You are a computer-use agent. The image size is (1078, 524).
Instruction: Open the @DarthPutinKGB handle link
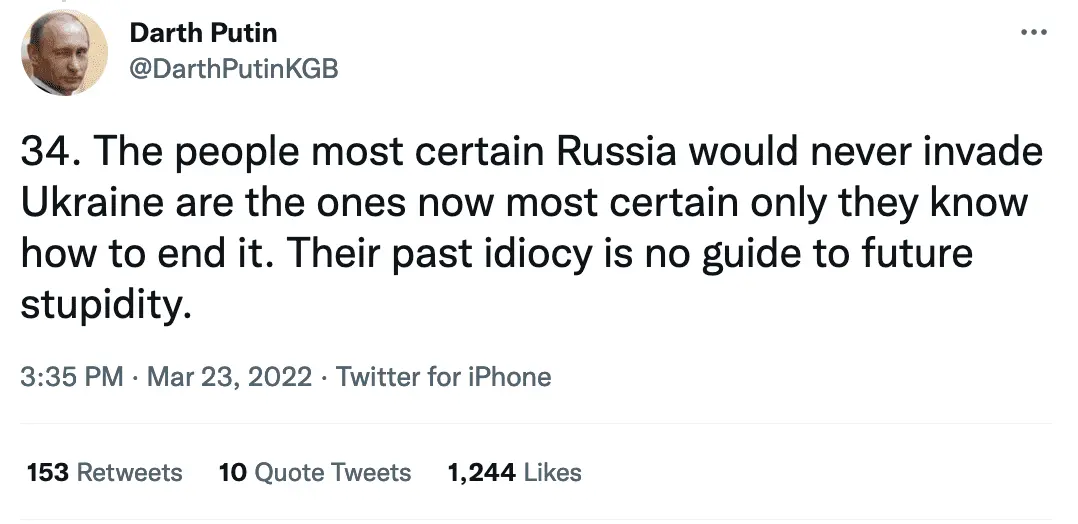click(x=234, y=70)
